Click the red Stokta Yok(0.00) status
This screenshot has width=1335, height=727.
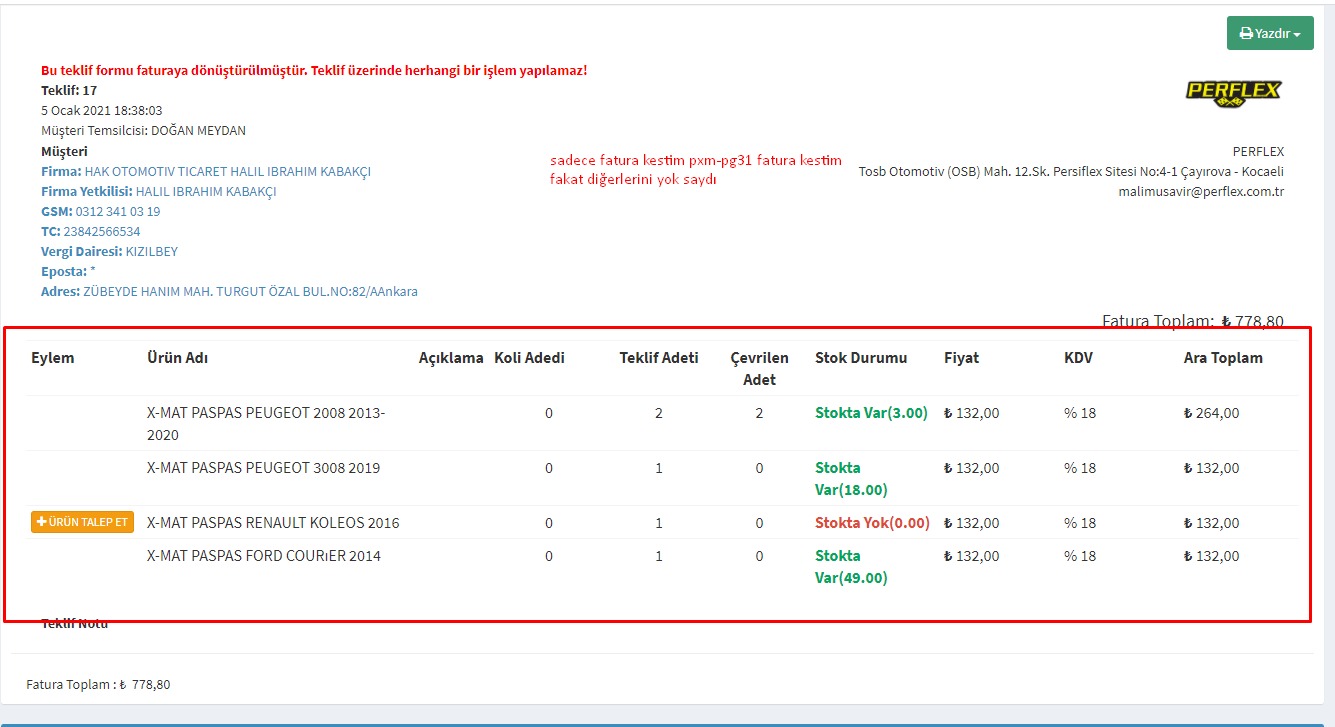coord(872,523)
